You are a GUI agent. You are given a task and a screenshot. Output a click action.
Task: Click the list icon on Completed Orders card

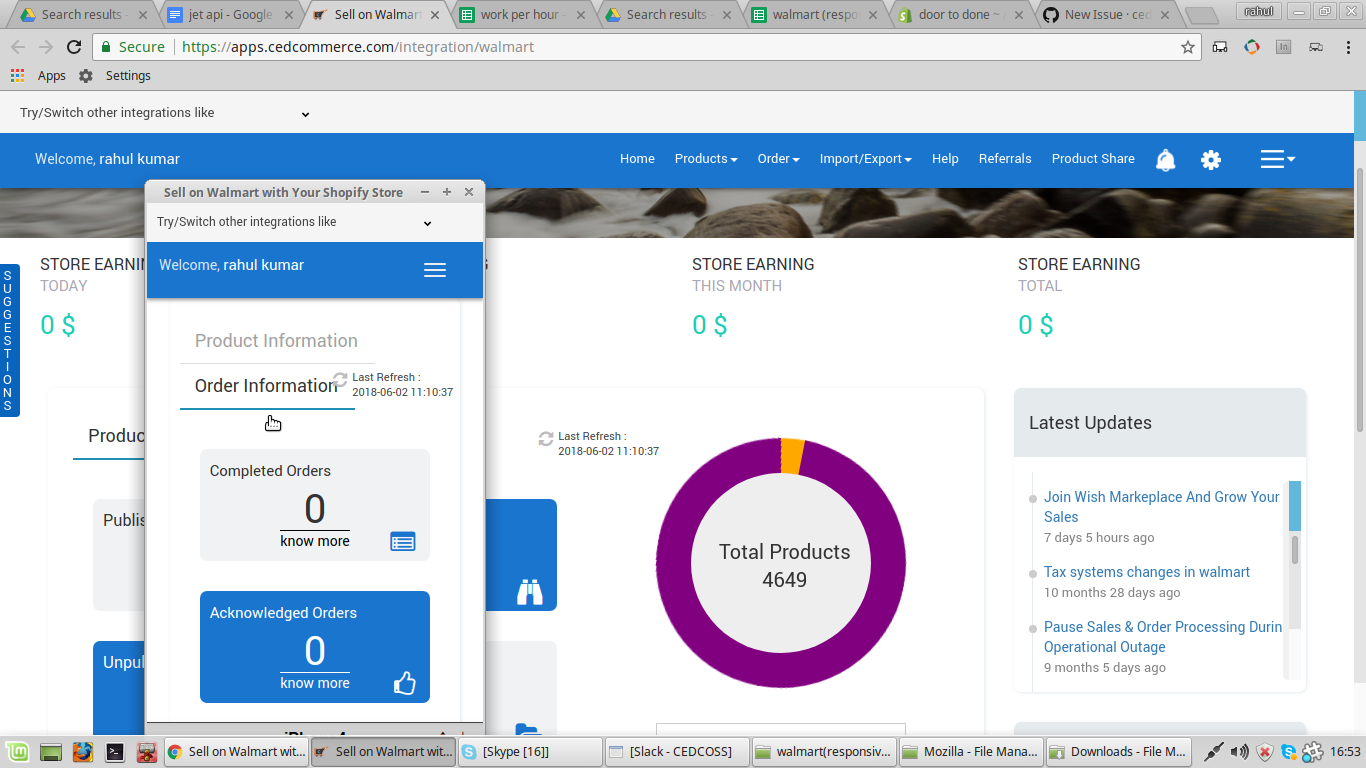tap(402, 541)
